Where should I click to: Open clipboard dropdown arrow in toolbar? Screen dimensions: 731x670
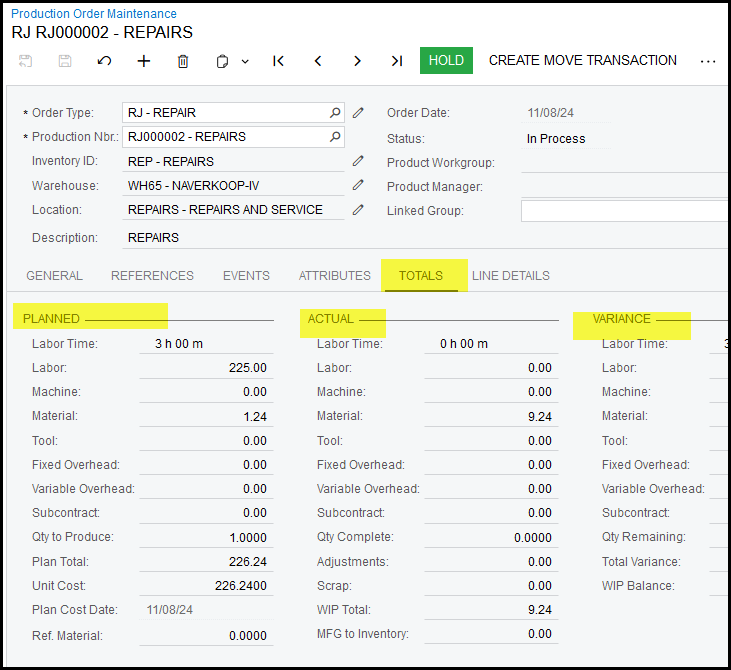(245, 61)
